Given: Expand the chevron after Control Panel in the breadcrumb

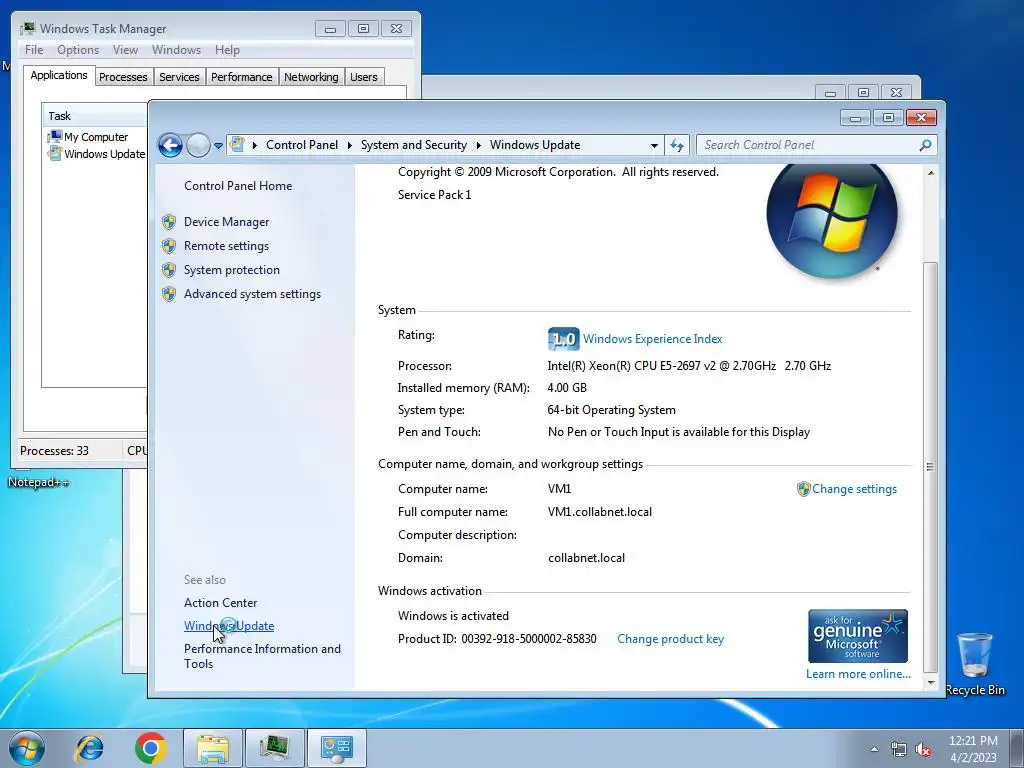Looking at the screenshot, I should (349, 145).
